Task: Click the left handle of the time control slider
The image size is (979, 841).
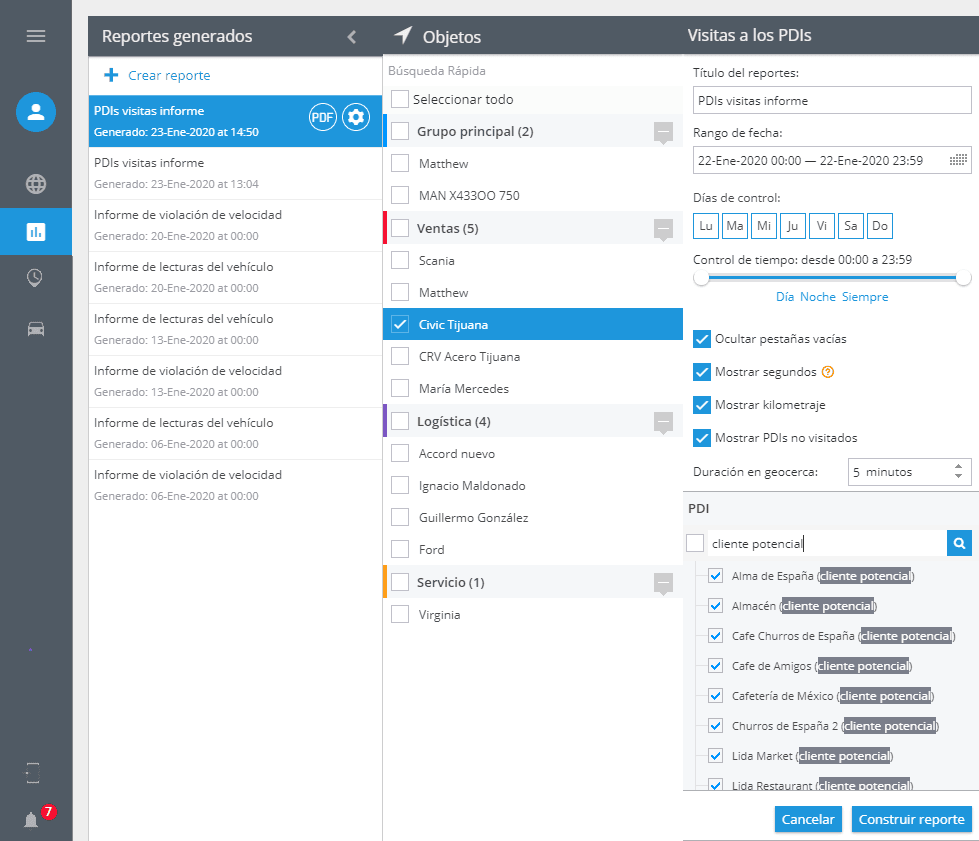Action: (x=701, y=278)
